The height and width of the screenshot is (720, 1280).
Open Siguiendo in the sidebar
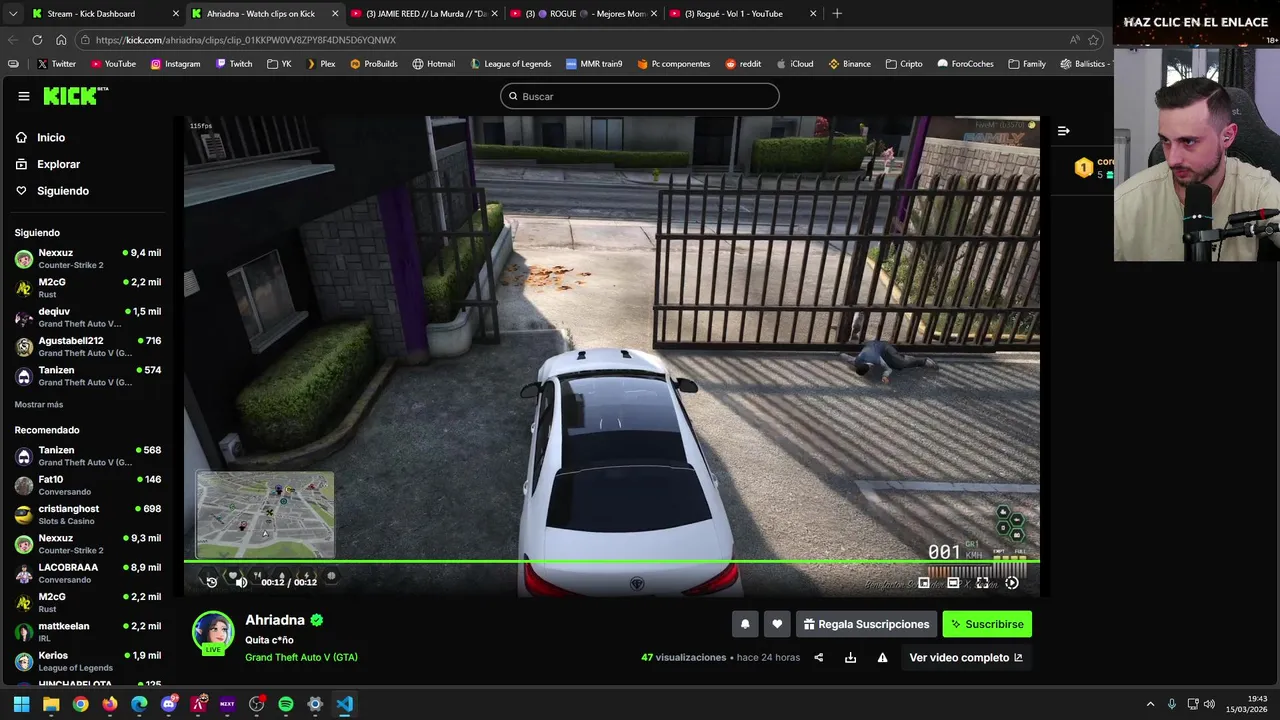tap(62, 191)
